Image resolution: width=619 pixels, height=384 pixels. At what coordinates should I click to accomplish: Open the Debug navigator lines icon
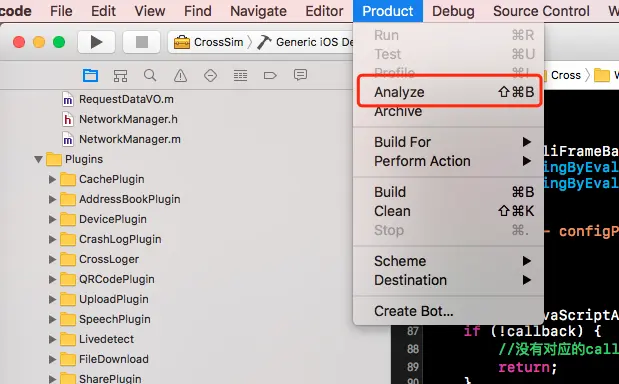point(240,75)
